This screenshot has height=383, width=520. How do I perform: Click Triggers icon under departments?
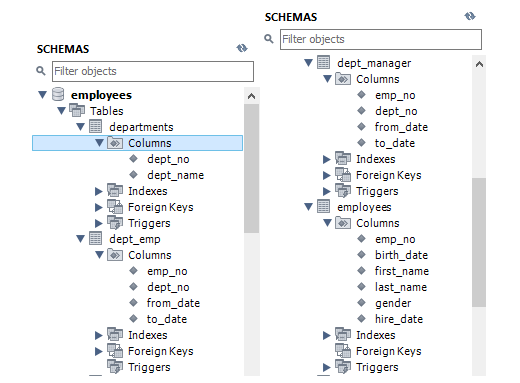coord(115,223)
